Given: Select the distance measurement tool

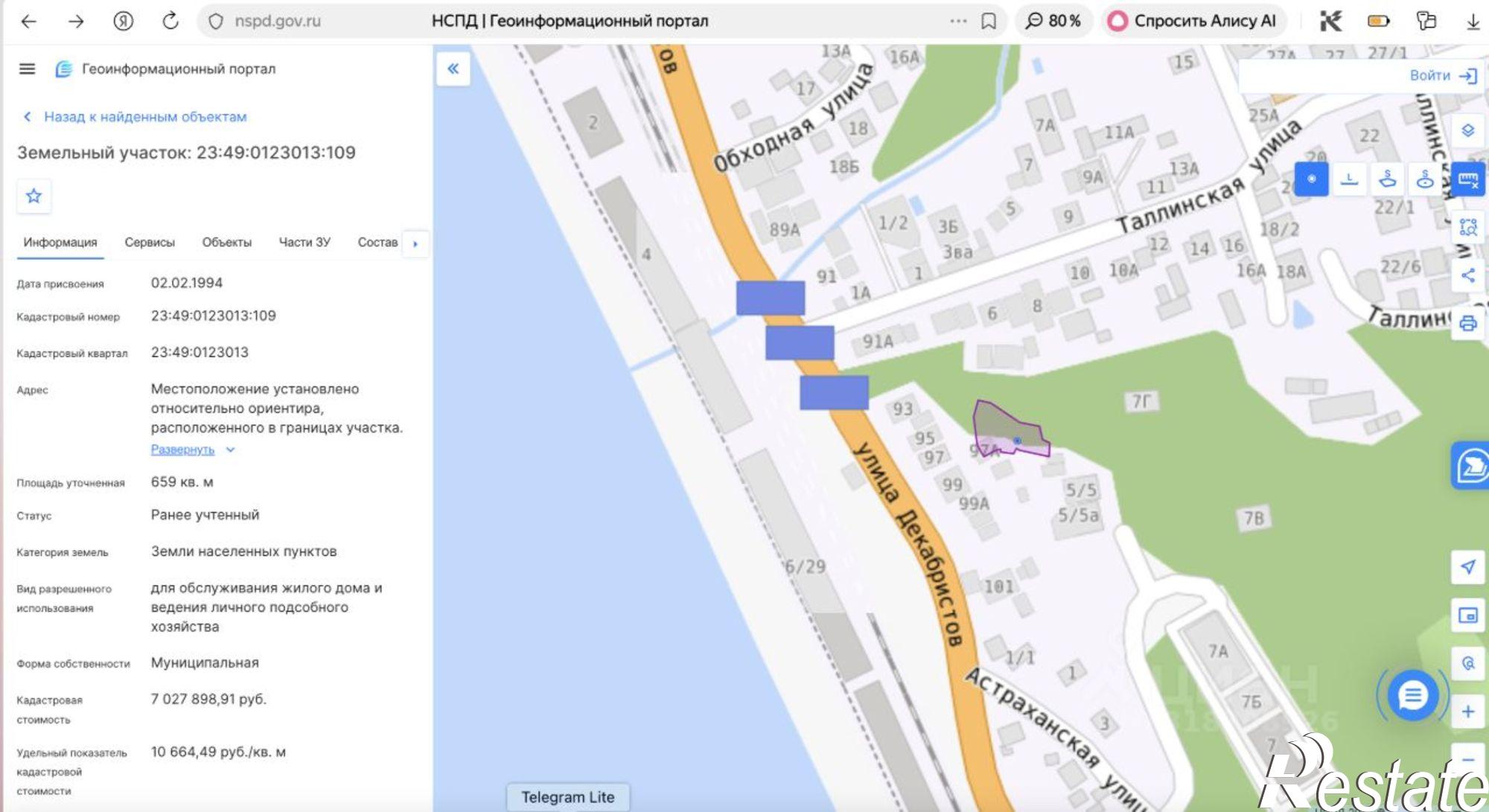Looking at the screenshot, I should point(1349,179).
